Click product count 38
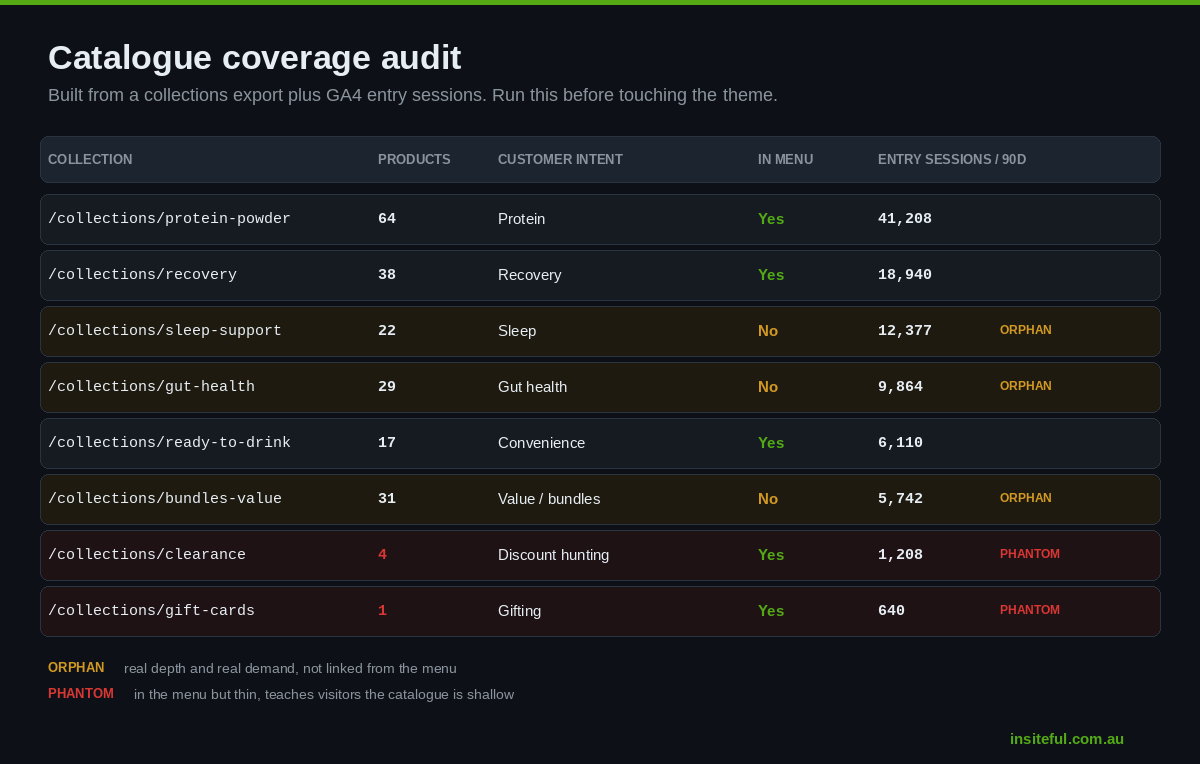 coord(387,275)
